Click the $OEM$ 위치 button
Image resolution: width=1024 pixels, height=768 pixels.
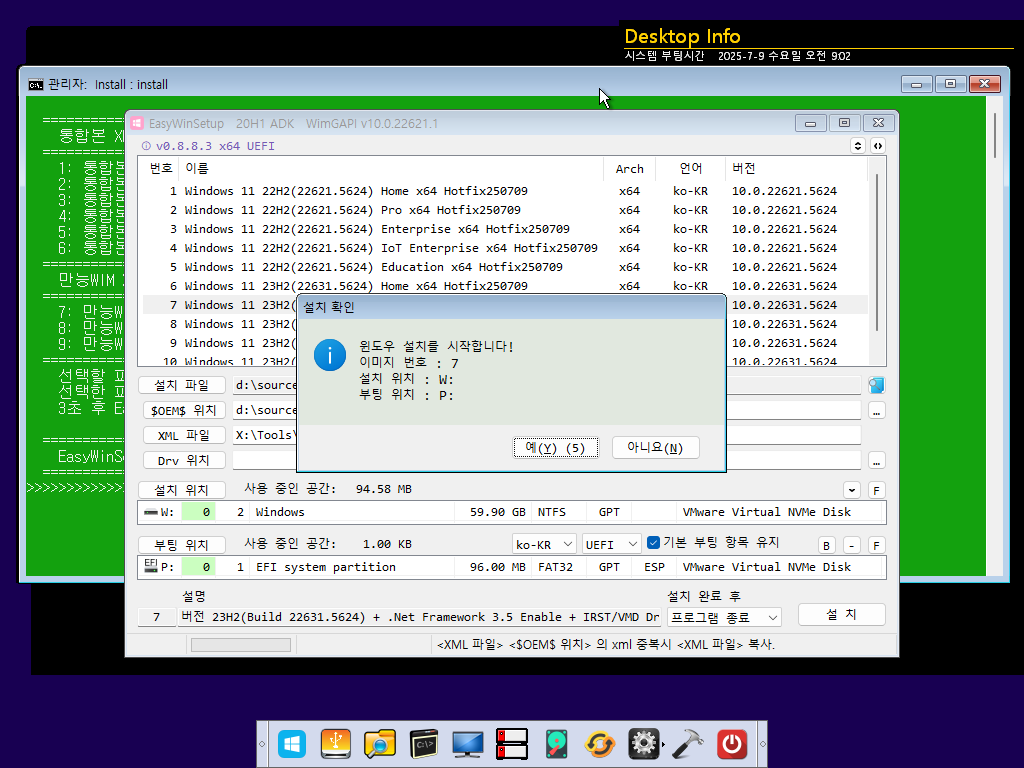tap(184, 410)
